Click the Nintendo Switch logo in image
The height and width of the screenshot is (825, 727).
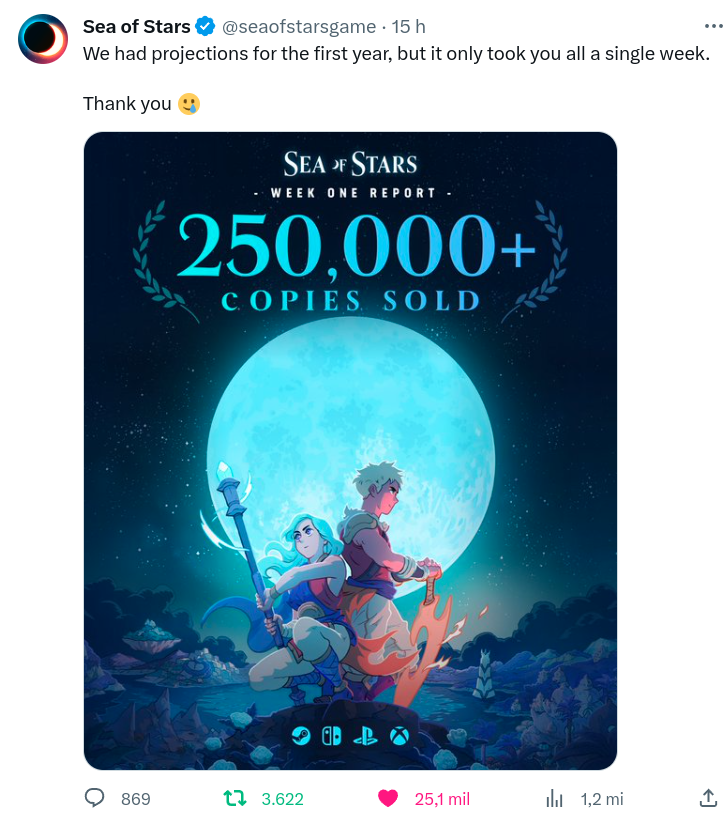331,736
